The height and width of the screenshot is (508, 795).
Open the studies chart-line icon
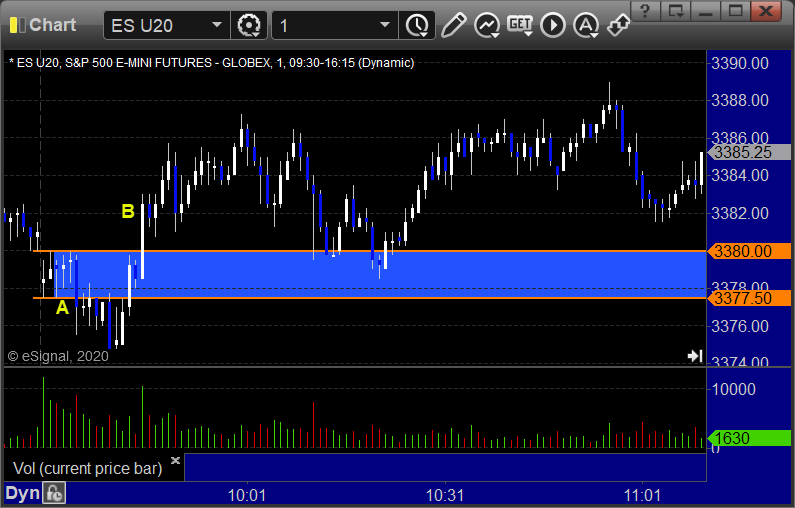coord(487,25)
